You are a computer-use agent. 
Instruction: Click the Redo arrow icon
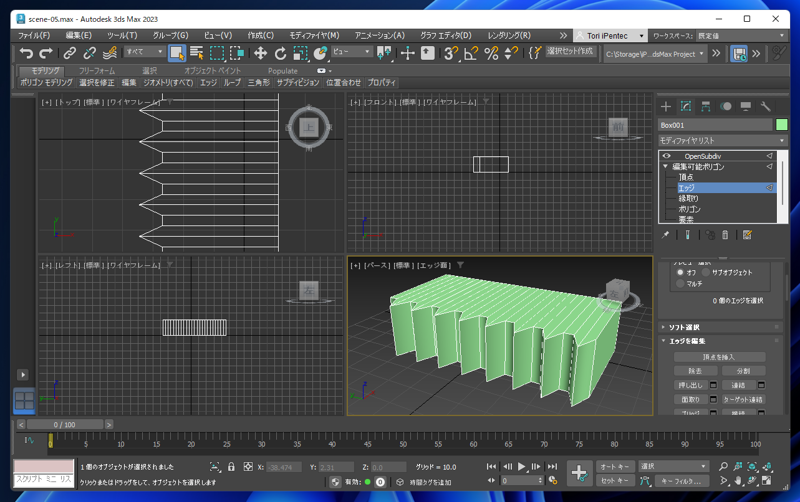point(46,53)
